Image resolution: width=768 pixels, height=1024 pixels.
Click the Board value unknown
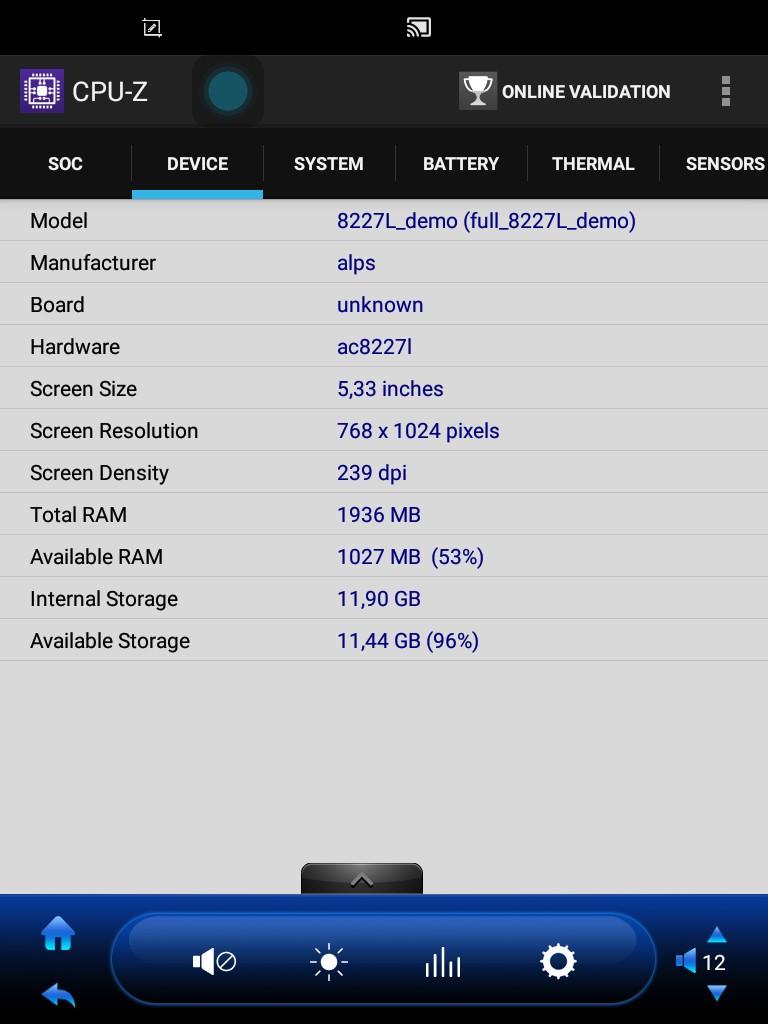pos(380,305)
